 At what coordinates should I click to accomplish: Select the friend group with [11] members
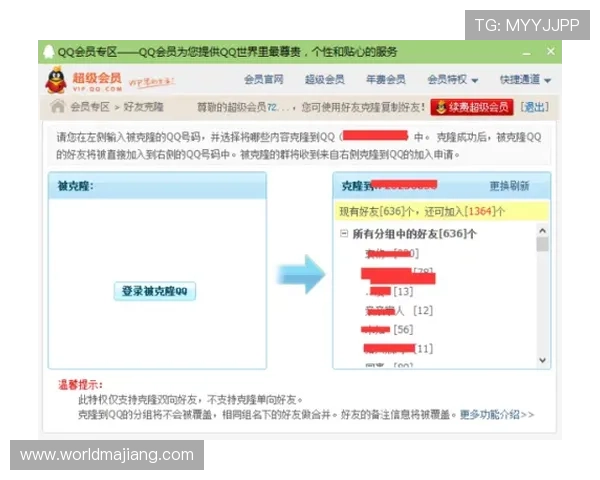pyautogui.click(x=398, y=348)
